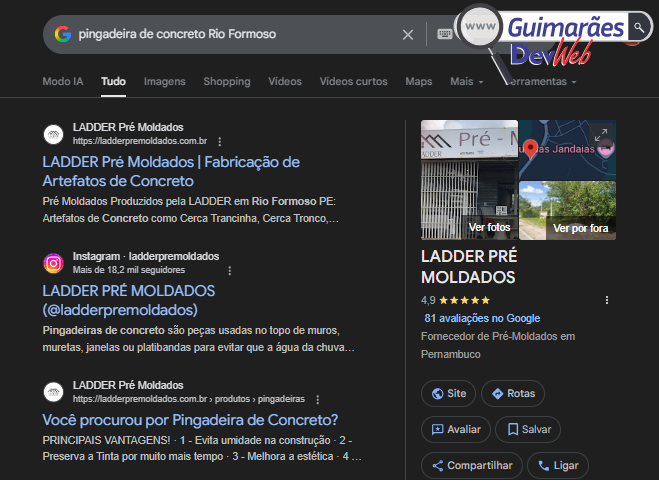Image resolution: width=659 pixels, height=482 pixels.
Task: Open options menu for pingadeiras result
Action: pyautogui.click(x=318, y=400)
